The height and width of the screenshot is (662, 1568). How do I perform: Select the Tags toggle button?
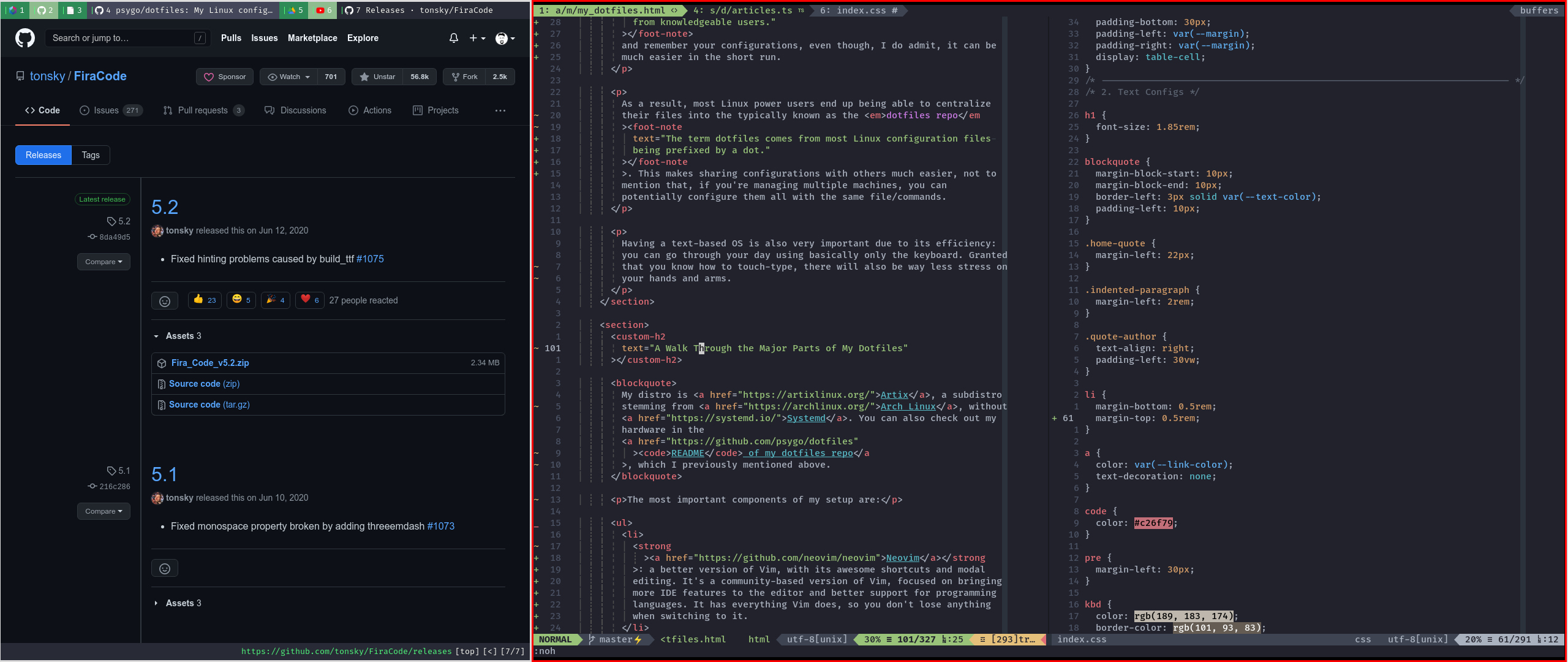[91, 155]
